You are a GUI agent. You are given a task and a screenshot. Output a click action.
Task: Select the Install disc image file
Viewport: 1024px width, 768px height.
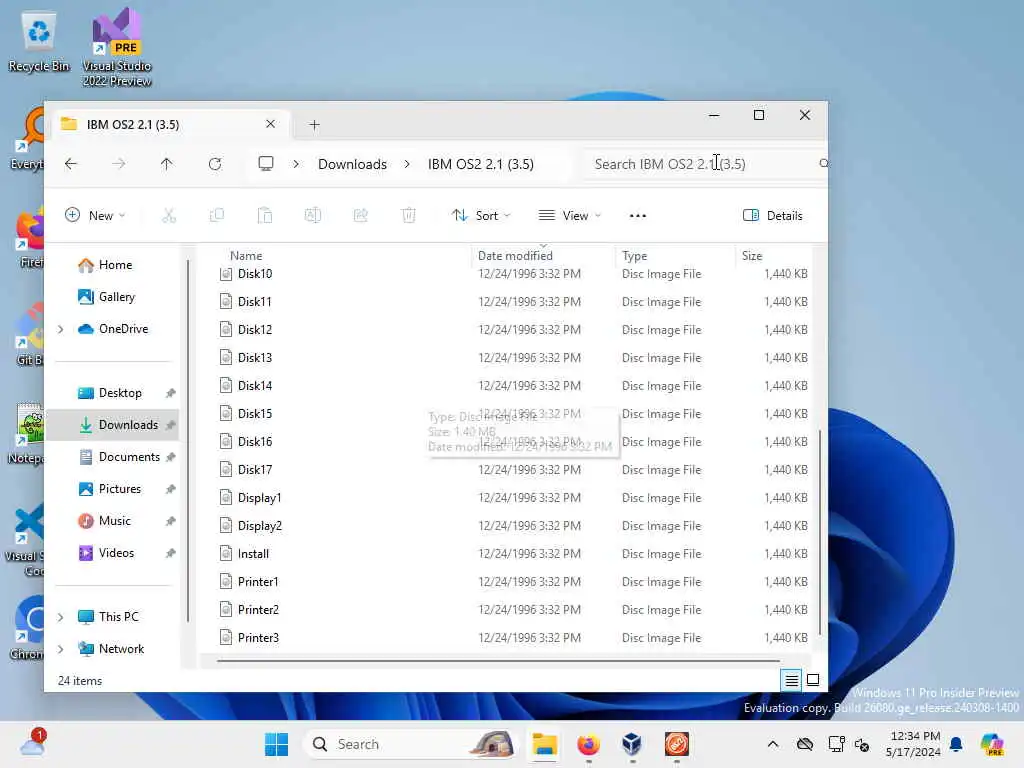253,554
